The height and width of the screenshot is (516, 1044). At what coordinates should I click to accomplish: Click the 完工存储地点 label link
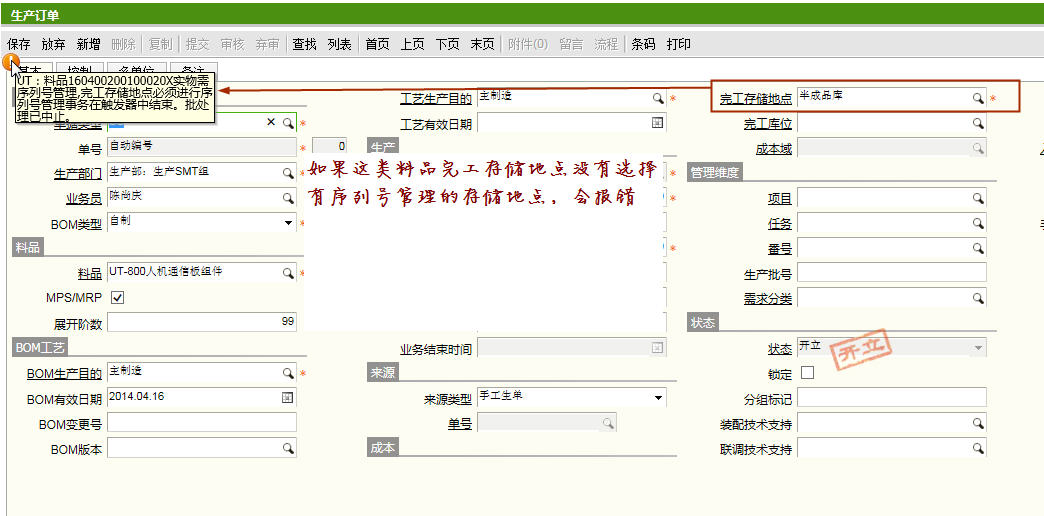(756, 99)
